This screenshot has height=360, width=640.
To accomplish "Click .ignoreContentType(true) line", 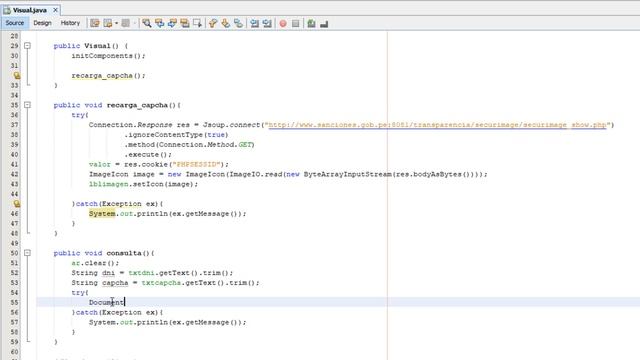I will click(x=176, y=135).
